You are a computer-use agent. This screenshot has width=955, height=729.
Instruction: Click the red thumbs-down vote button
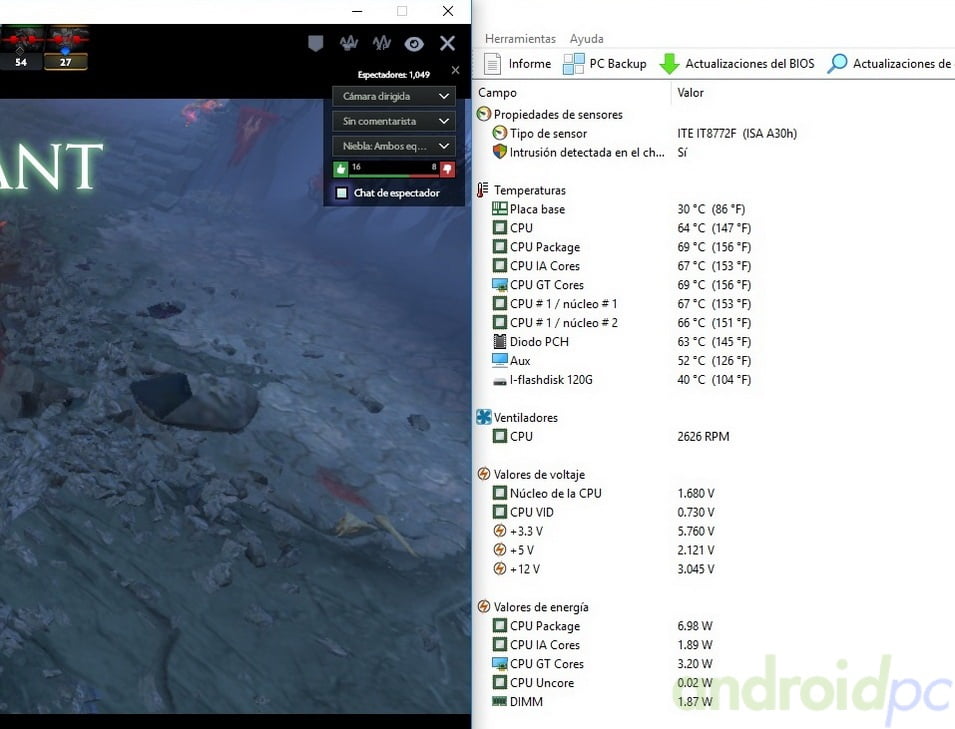447,169
